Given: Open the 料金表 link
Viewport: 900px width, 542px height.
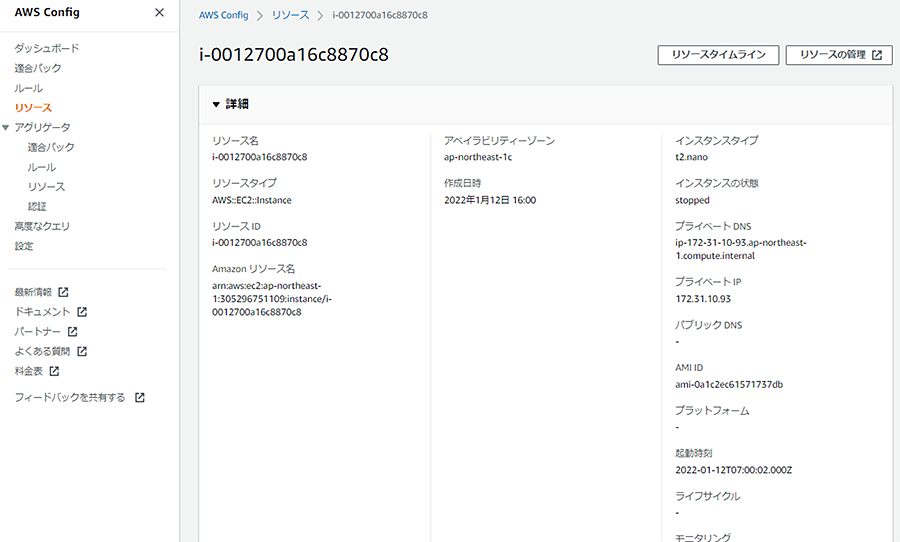Looking at the screenshot, I should tap(29, 371).
